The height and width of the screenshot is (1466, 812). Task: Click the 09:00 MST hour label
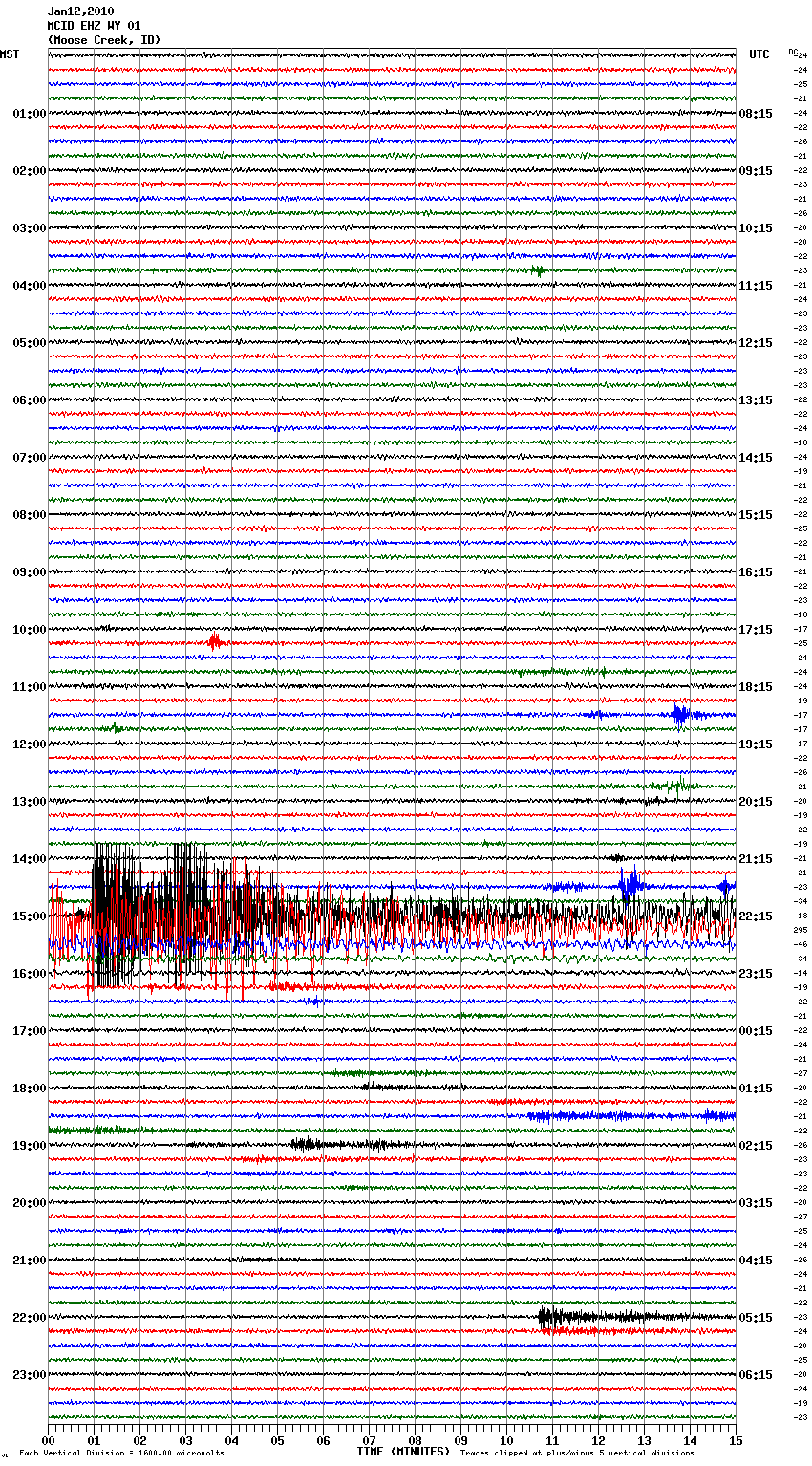pos(30,572)
